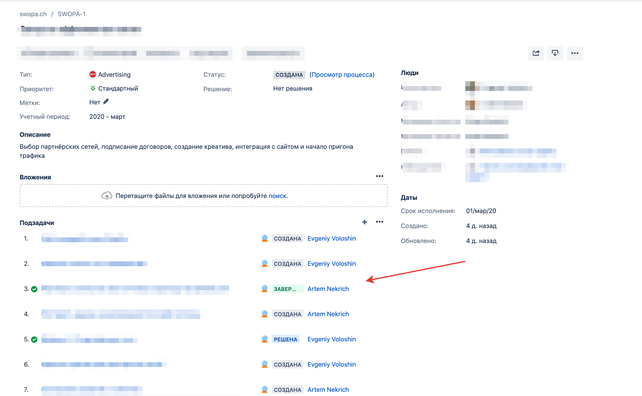
Task: Click Просмотр процесса link
Action: click(x=342, y=75)
